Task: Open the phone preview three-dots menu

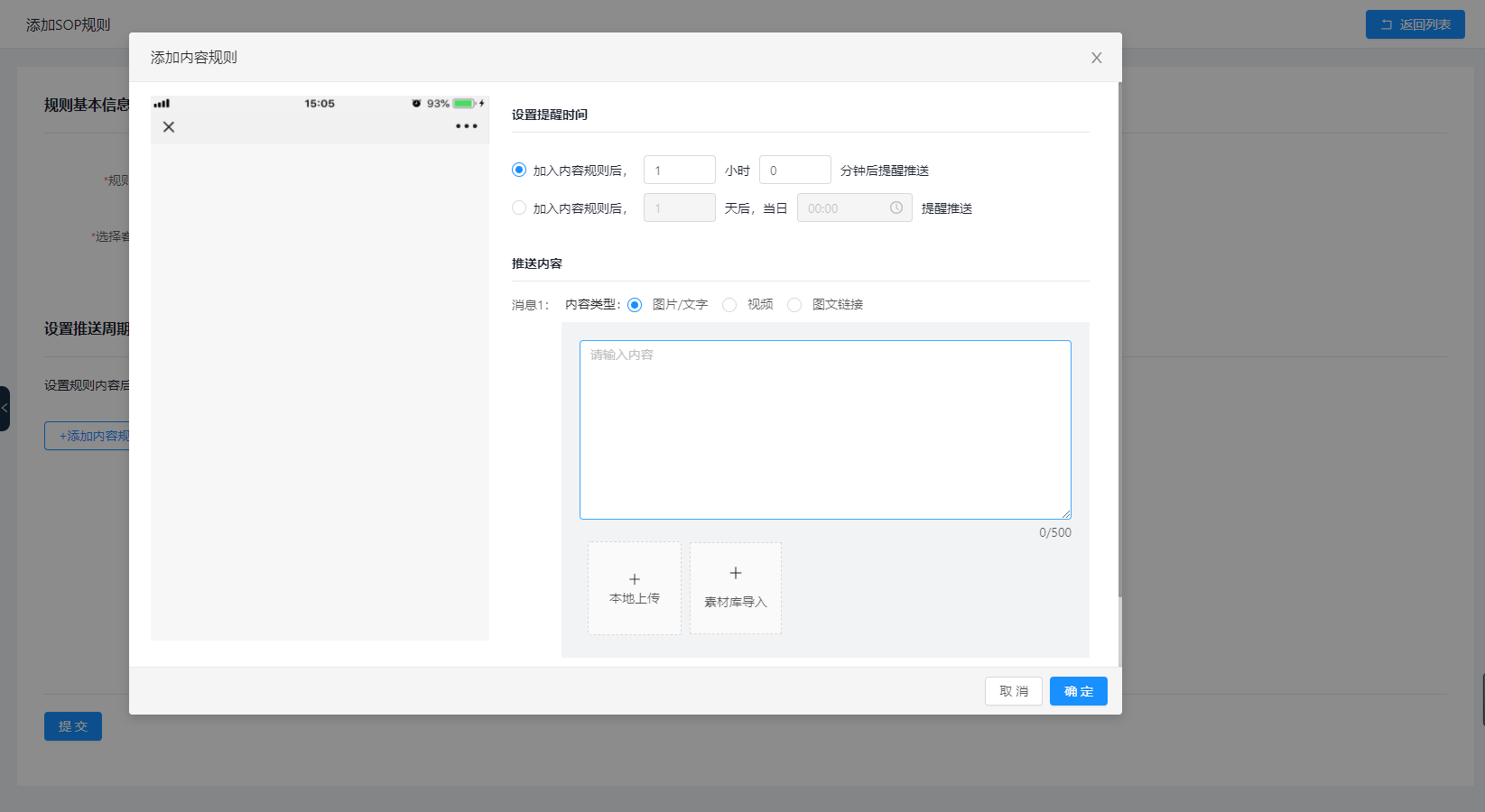Action: pos(467,126)
